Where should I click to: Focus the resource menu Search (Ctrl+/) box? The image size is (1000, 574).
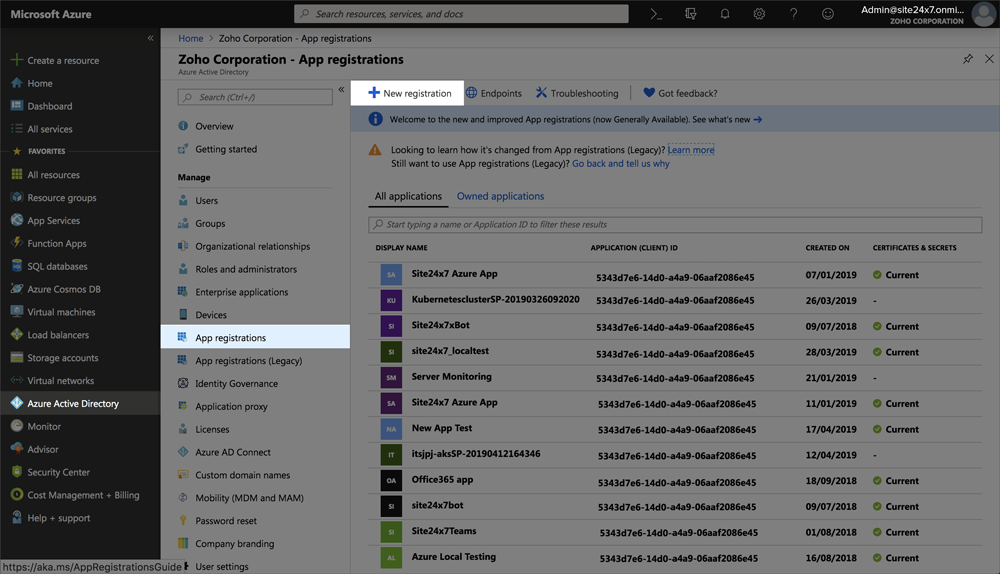[255, 97]
